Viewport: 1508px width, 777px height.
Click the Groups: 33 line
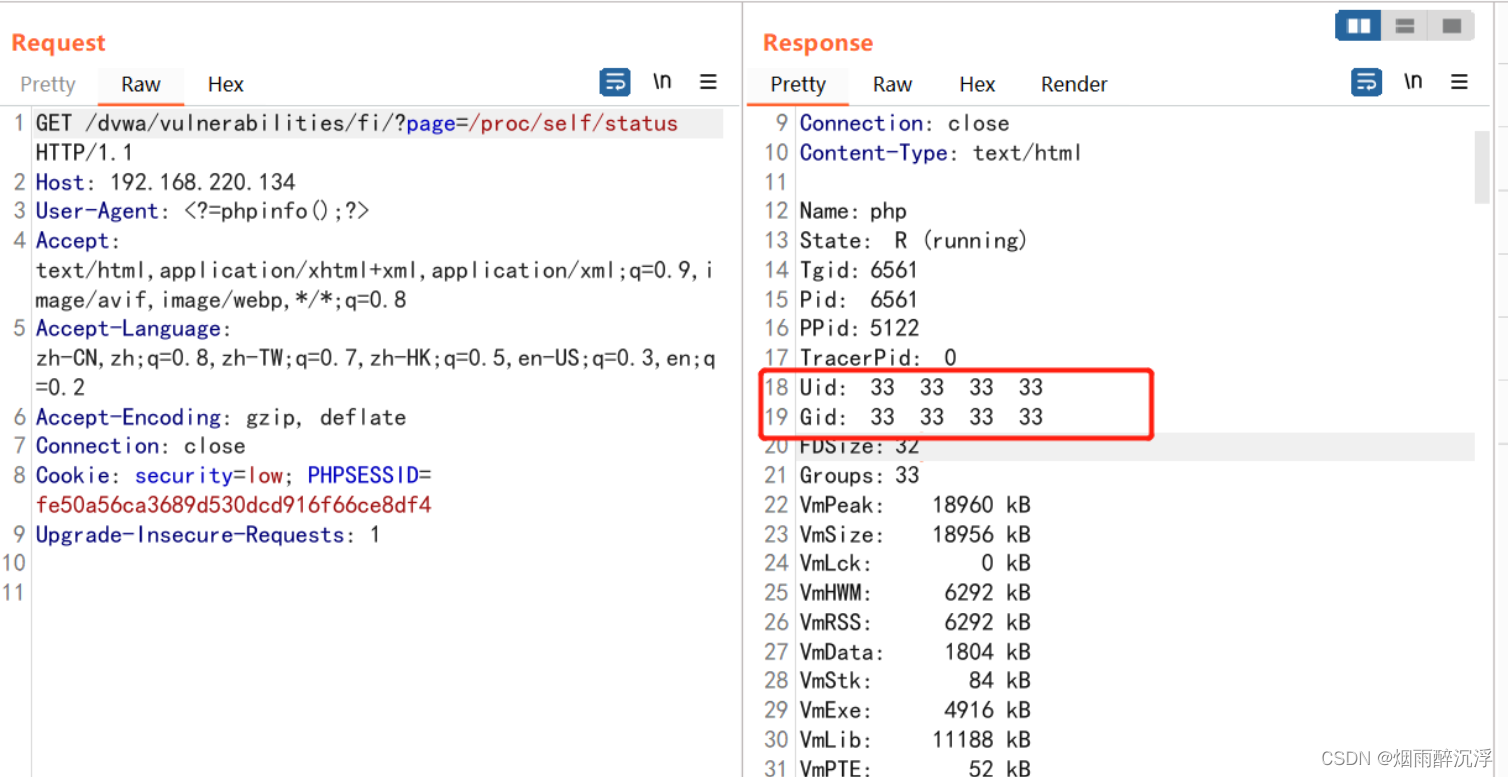[x=859, y=475]
